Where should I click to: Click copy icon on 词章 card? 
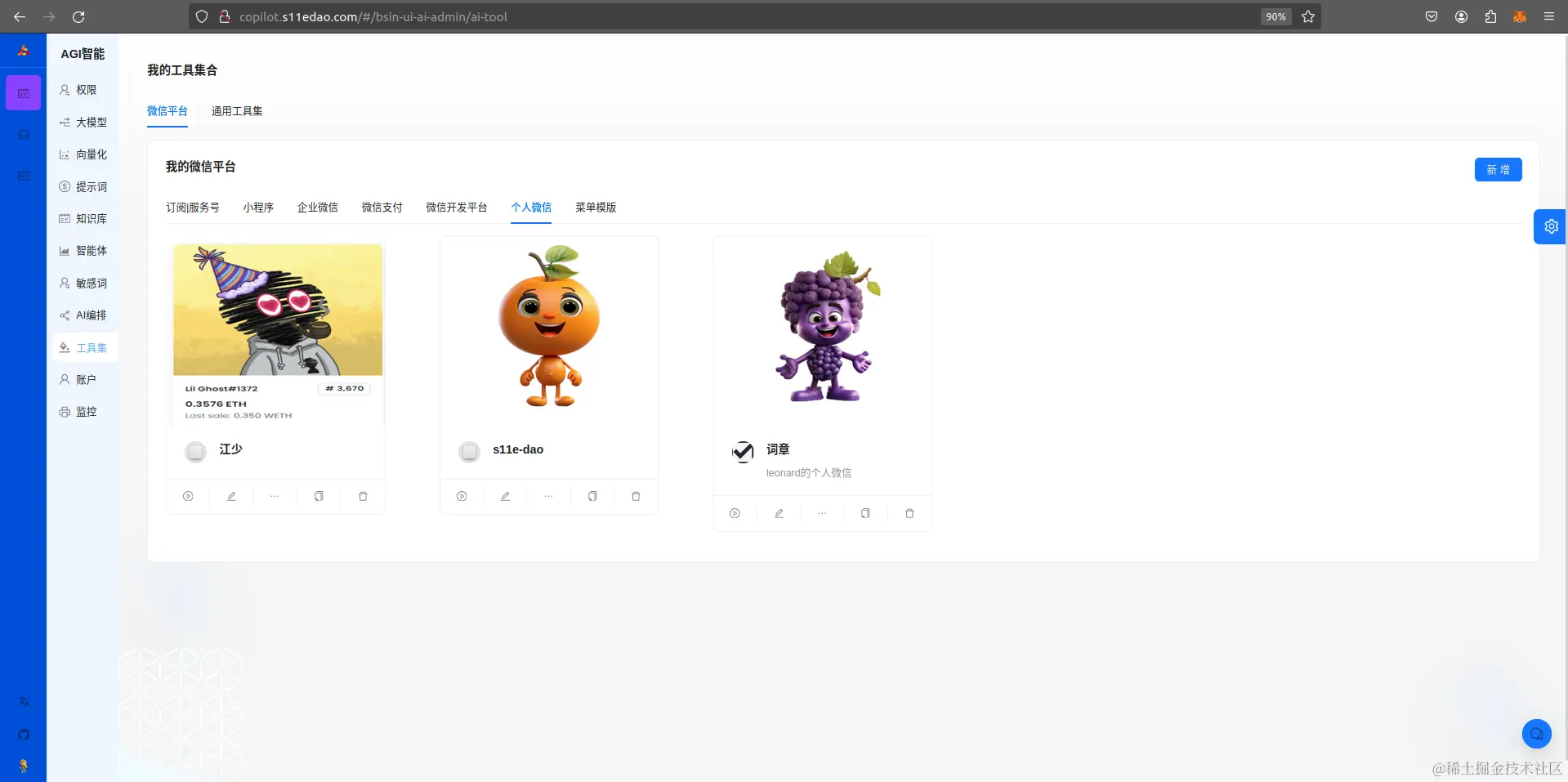(865, 513)
